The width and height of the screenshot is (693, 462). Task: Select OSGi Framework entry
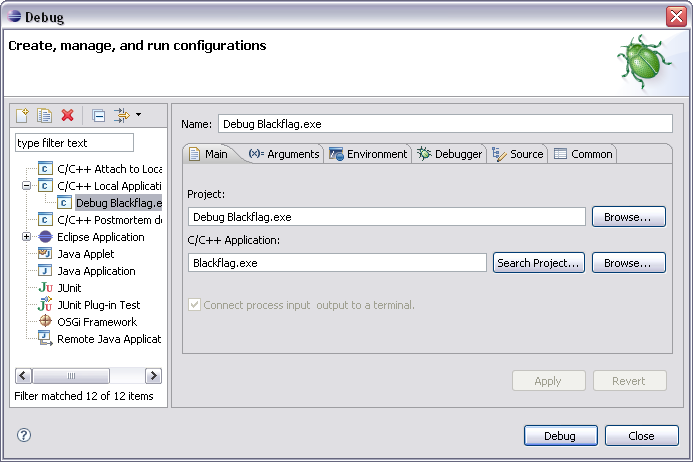97,321
